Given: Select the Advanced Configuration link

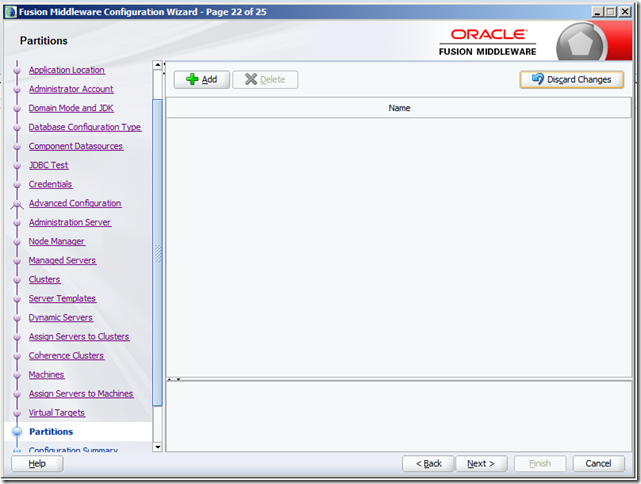Looking at the screenshot, I should (75, 203).
